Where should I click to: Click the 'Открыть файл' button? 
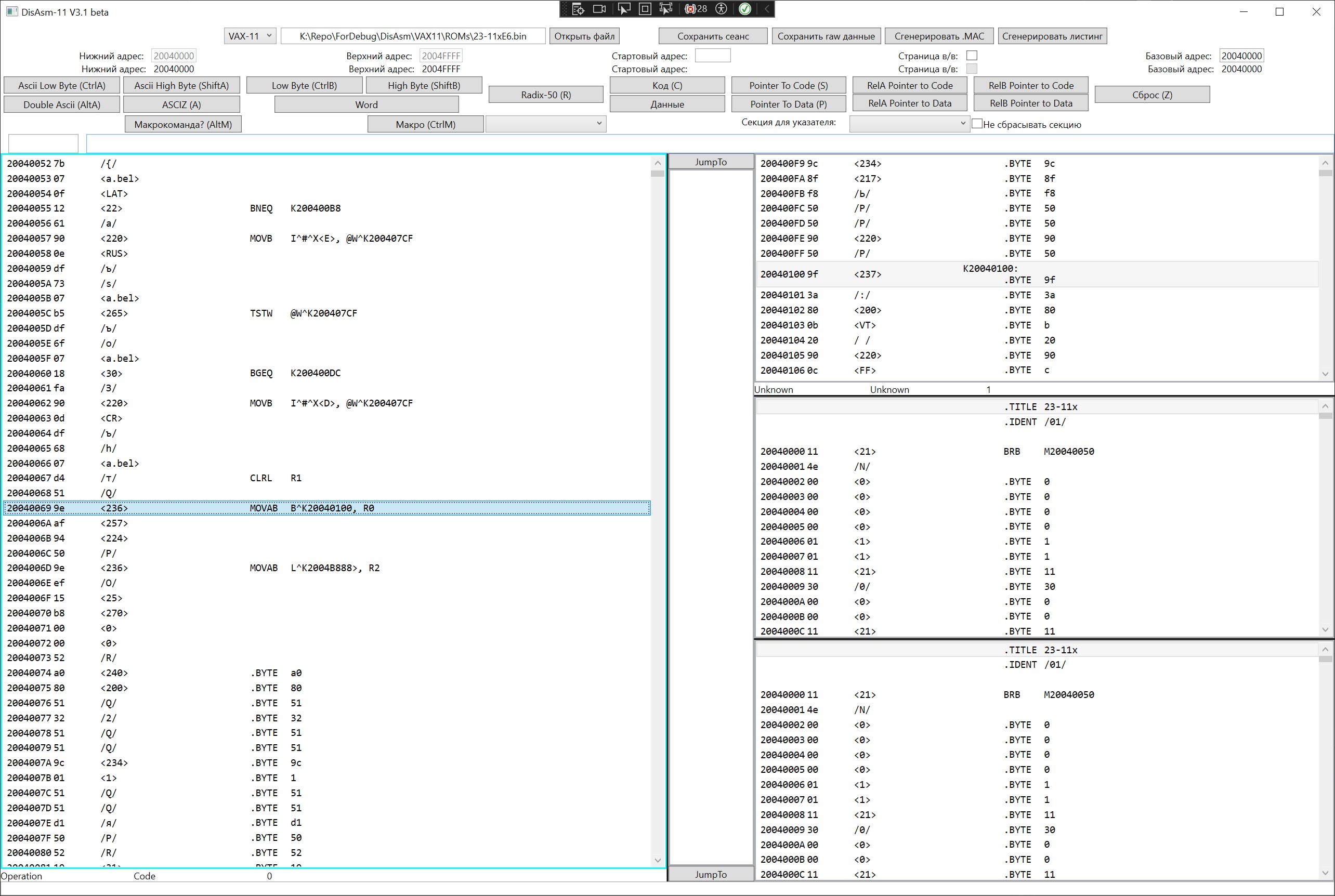tap(584, 36)
